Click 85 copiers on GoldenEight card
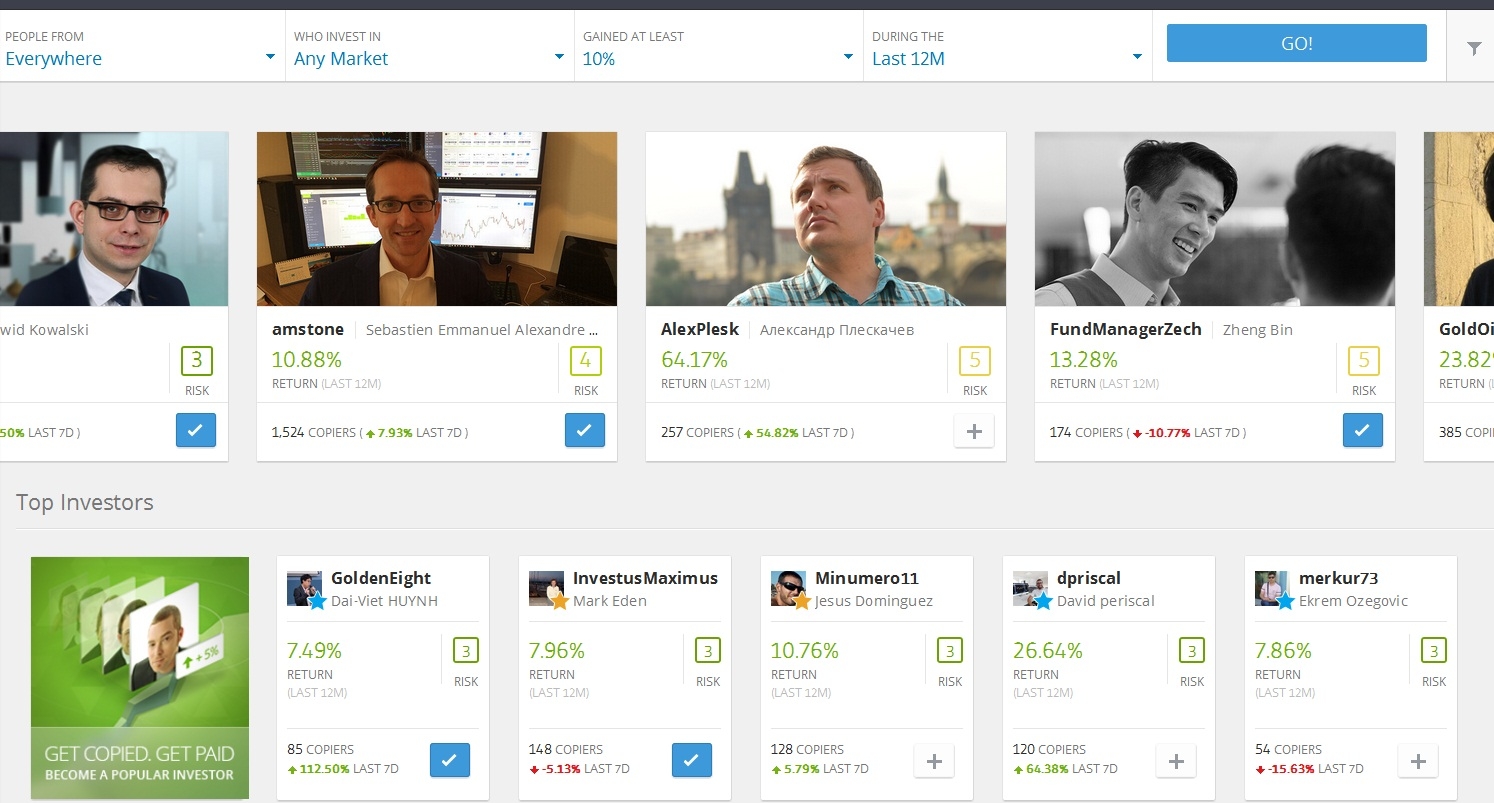This screenshot has height=803, width=1494. [320, 749]
